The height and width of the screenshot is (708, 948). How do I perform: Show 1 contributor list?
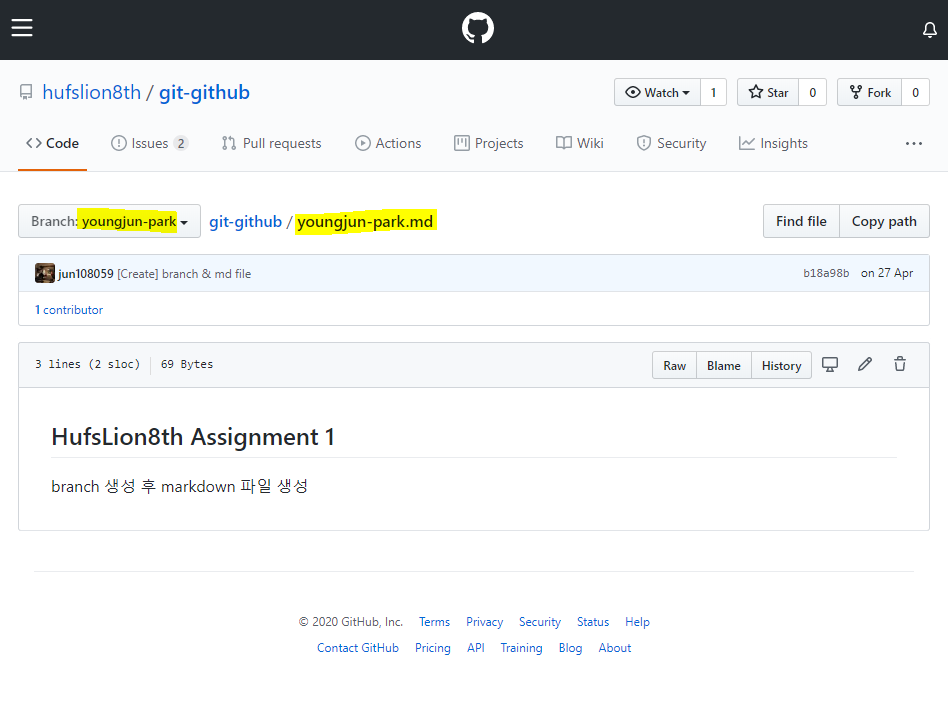click(x=69, y=310)
